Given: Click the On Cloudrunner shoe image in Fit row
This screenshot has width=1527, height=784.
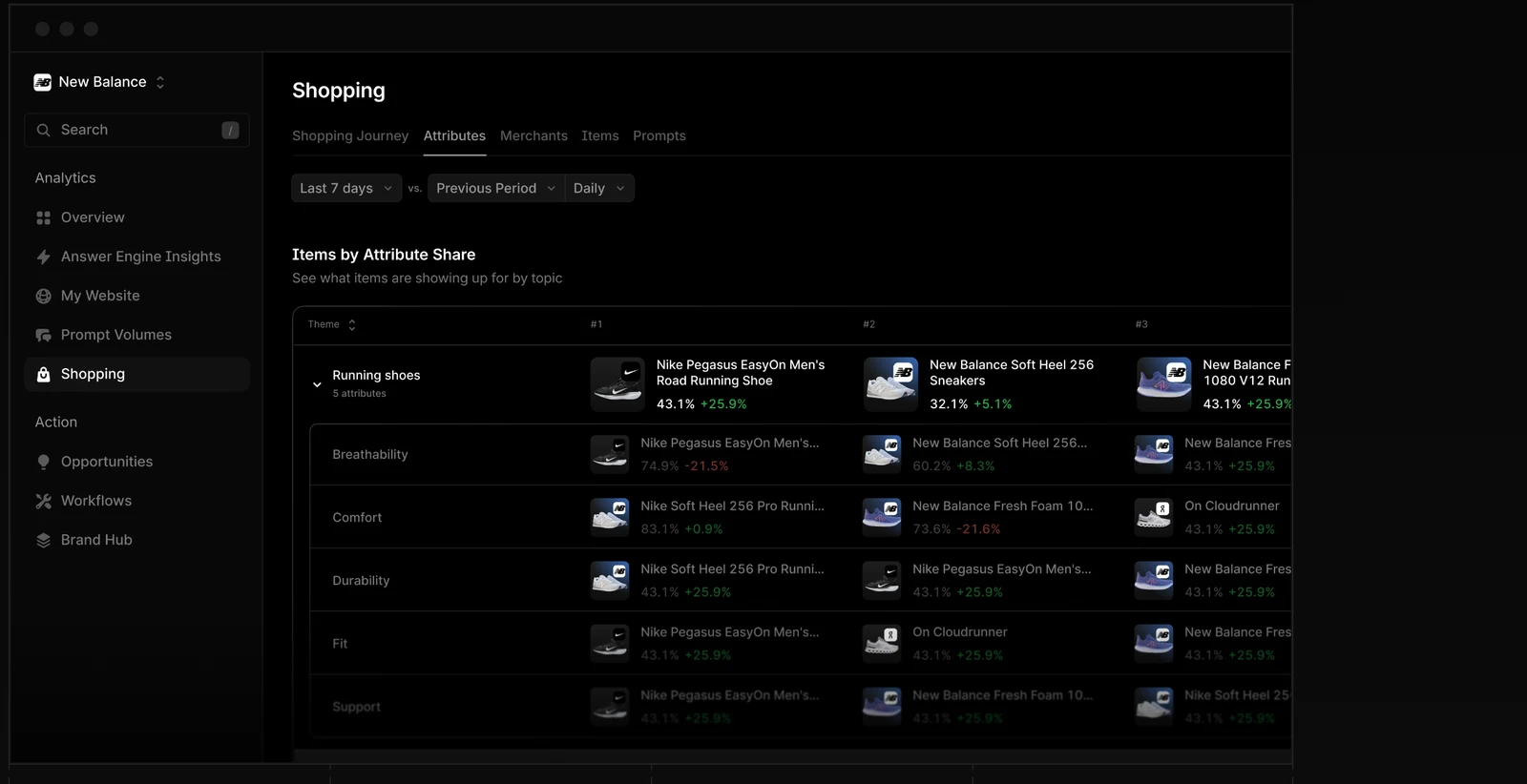Looking at the screenshot, I should tap(882, 643).
